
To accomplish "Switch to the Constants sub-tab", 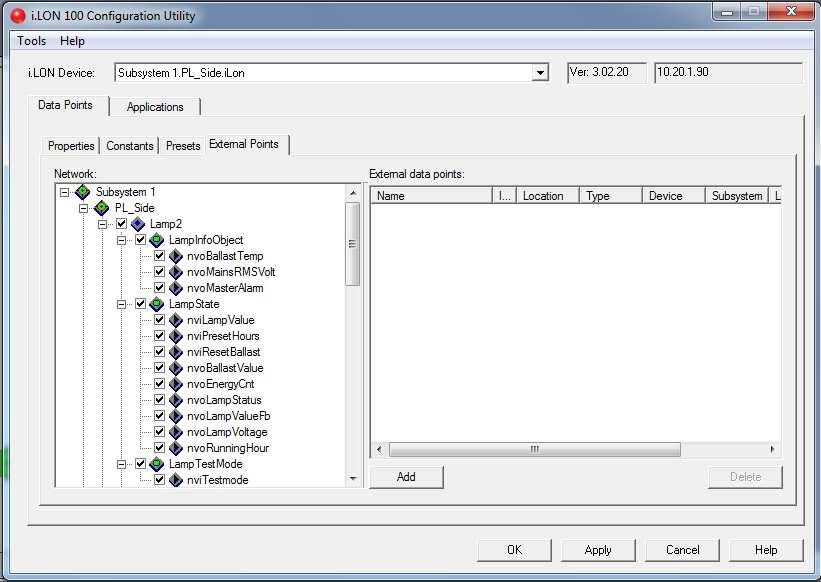I will coord(130,146).
